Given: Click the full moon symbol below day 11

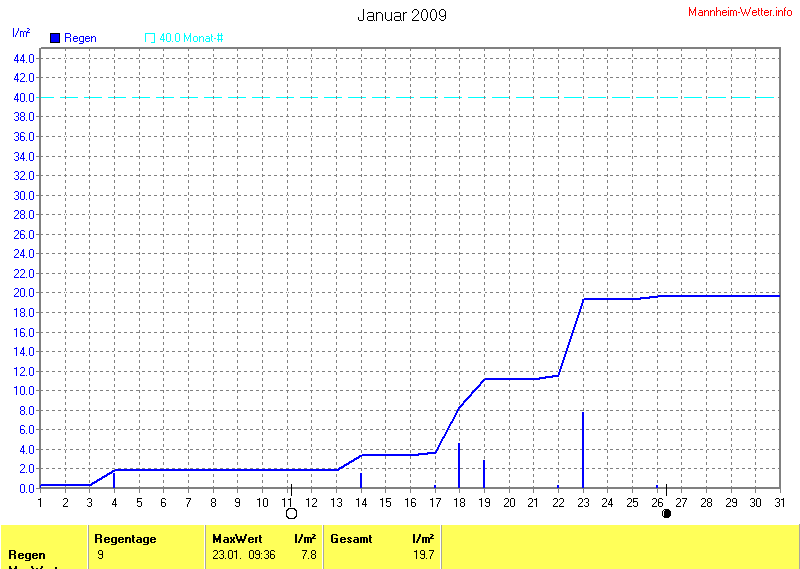Looking at the screenshot, I should click(292, 513).
